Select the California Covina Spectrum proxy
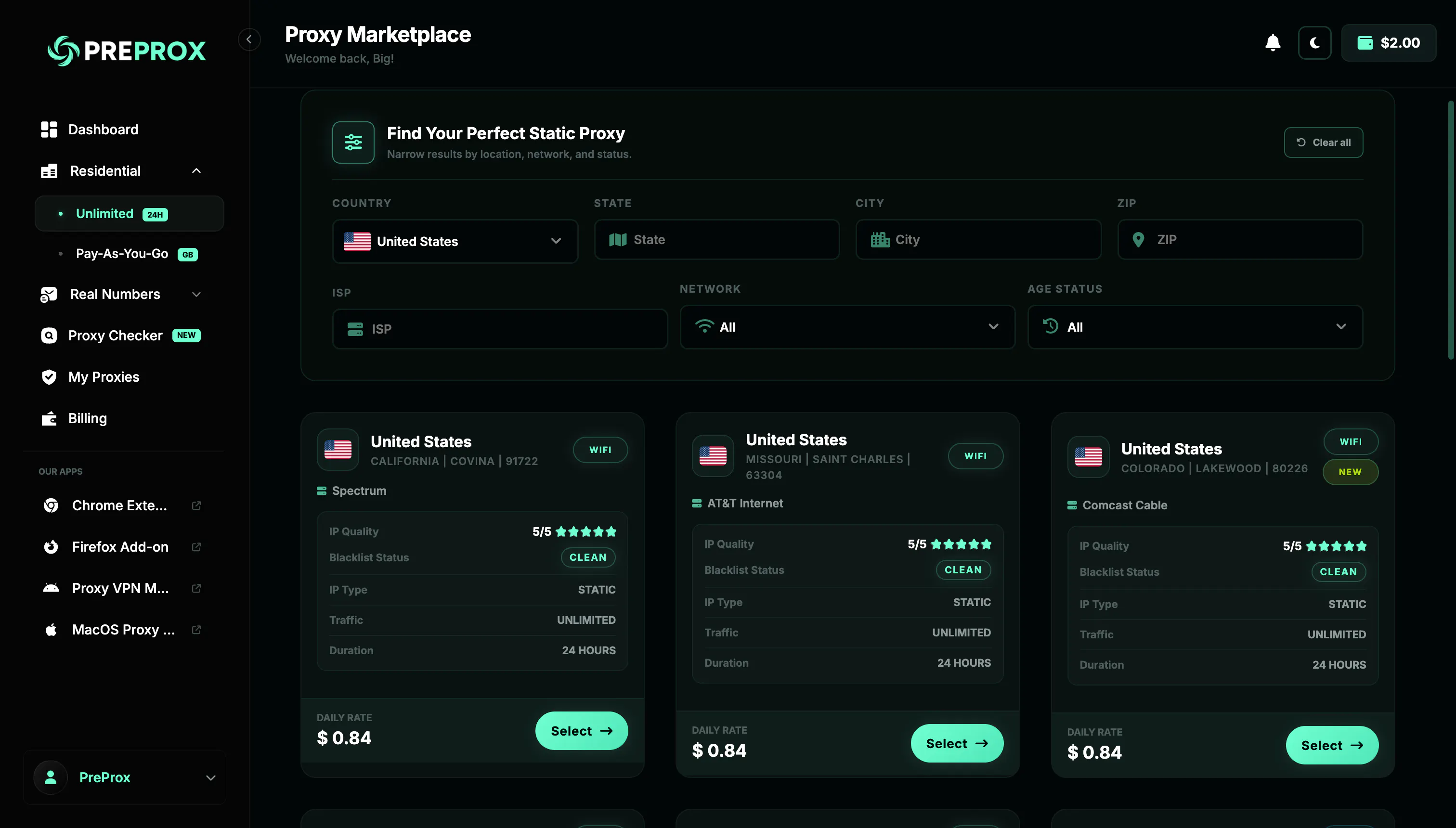 tap(581, 731)
